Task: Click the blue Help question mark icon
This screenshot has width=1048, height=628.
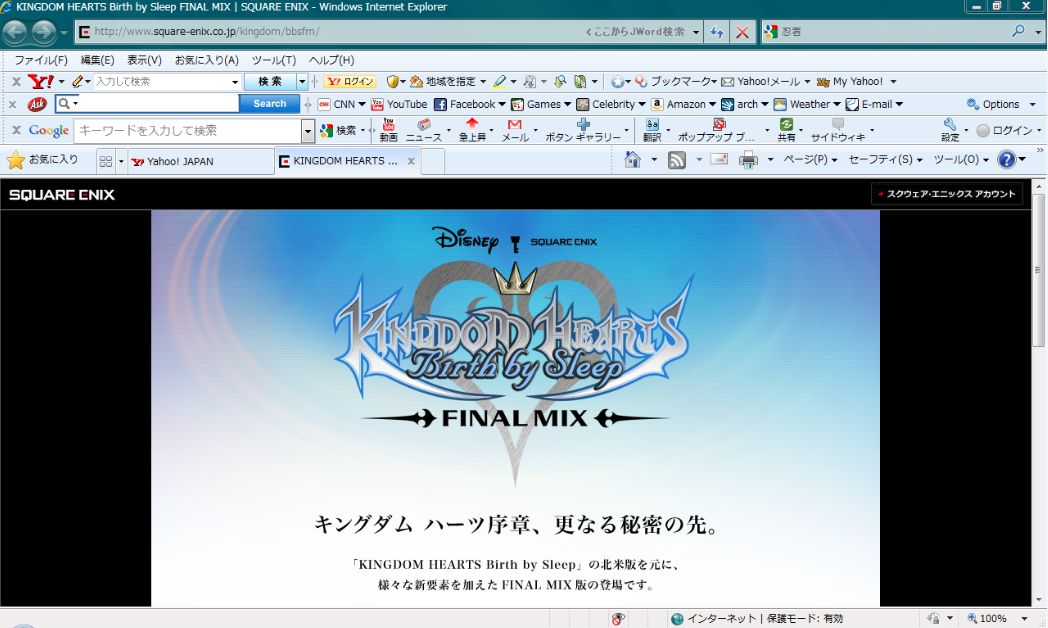Action: 1006,160
